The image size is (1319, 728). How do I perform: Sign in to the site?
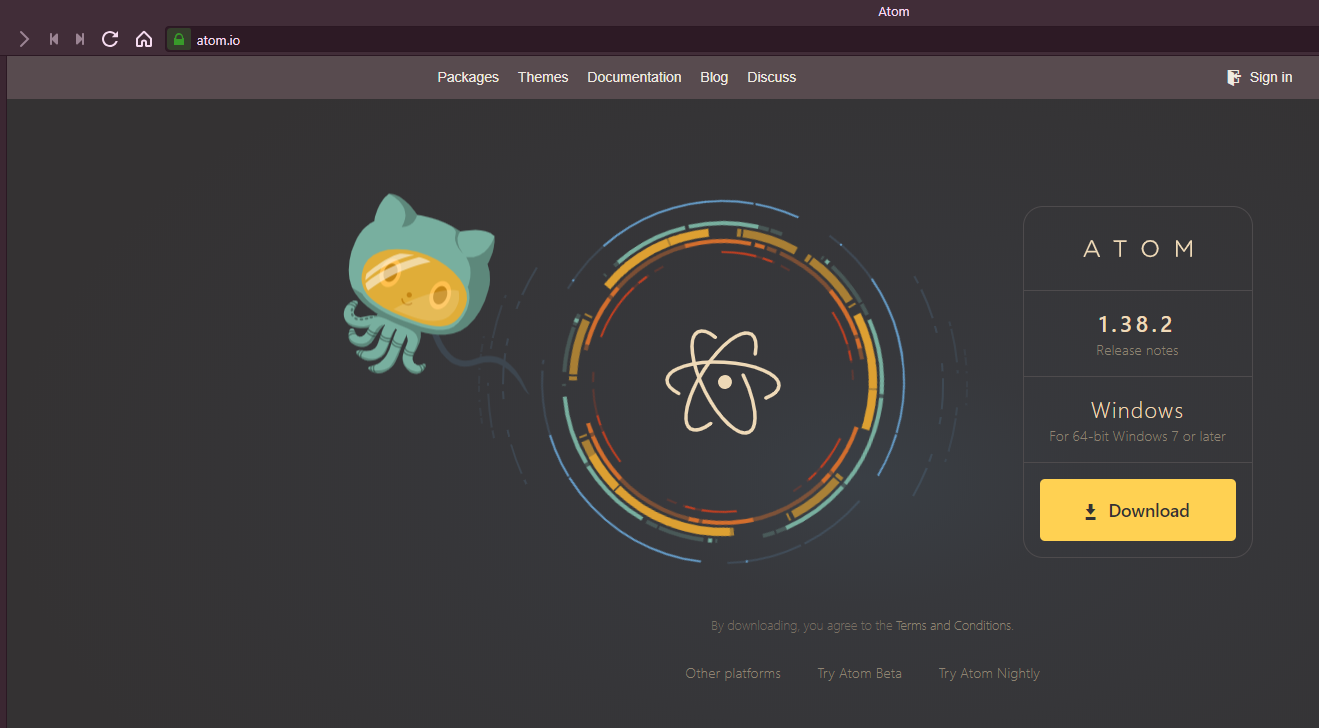pyautogui.click(x=1270, y=77)
